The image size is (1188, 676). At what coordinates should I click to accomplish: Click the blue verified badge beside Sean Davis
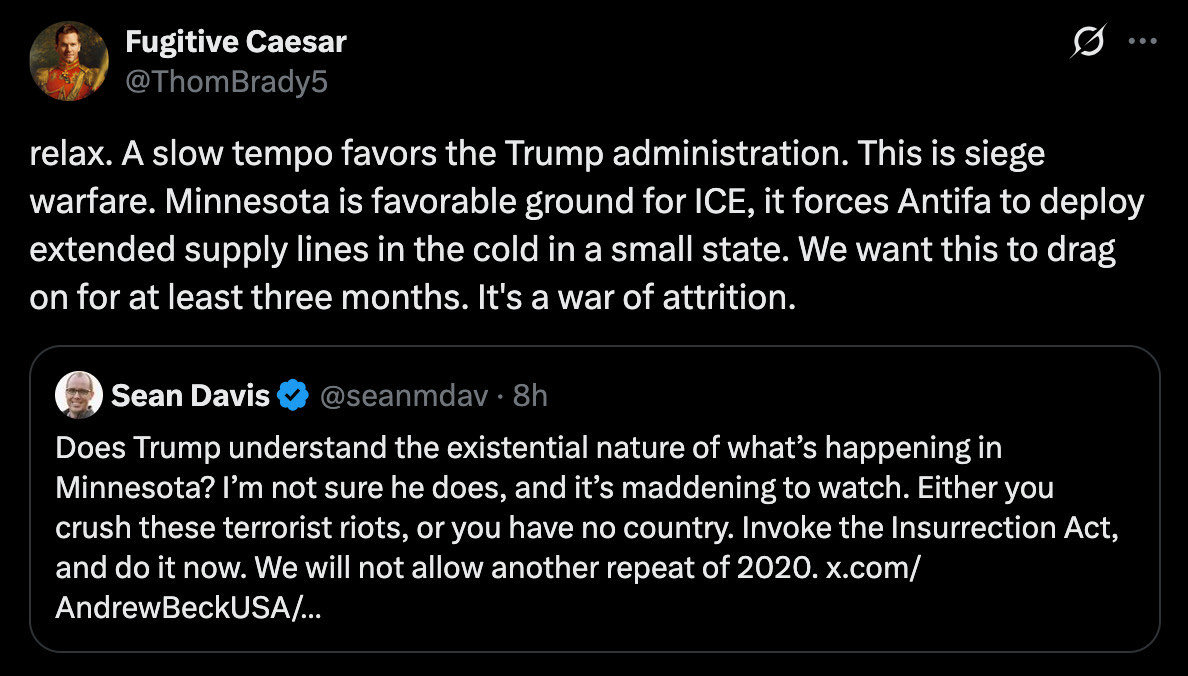click(x=292, y=396)
